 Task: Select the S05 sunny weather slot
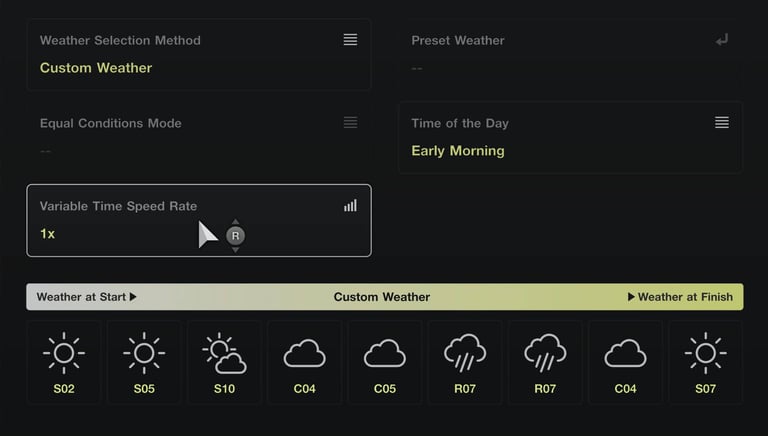(x=144, y=362)
